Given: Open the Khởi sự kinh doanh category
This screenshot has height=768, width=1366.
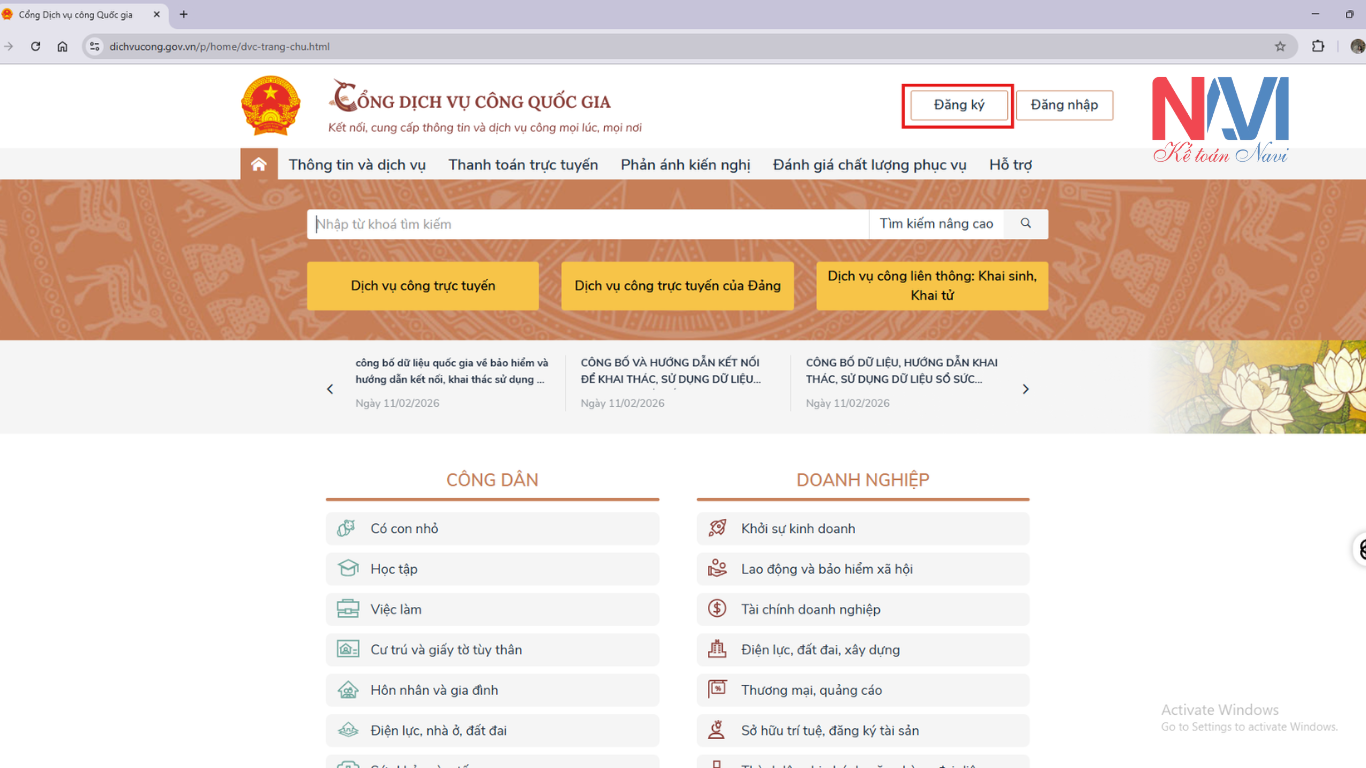Looking at the screenshot, I should click(x=798, y=529).
